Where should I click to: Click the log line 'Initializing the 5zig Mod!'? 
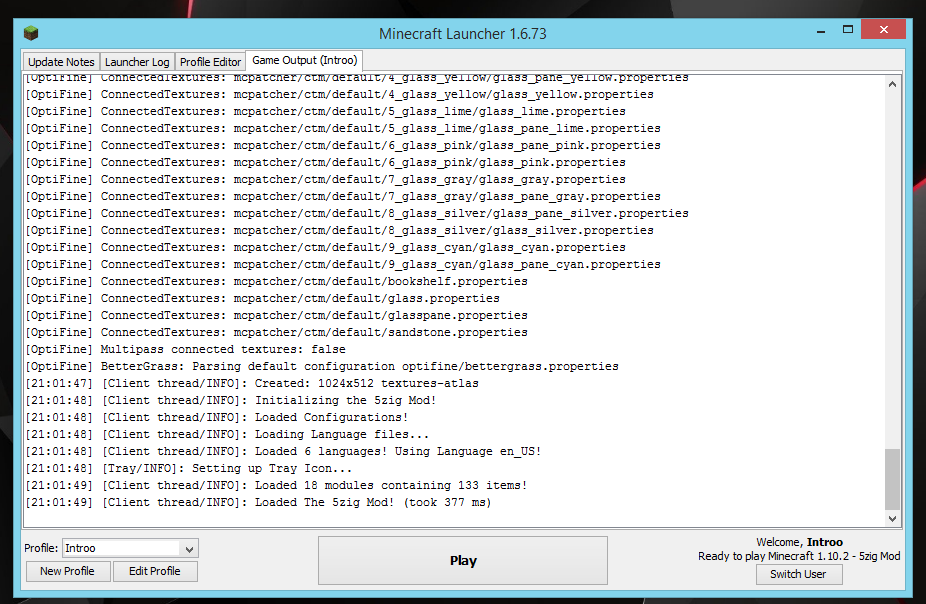(230, 400)
